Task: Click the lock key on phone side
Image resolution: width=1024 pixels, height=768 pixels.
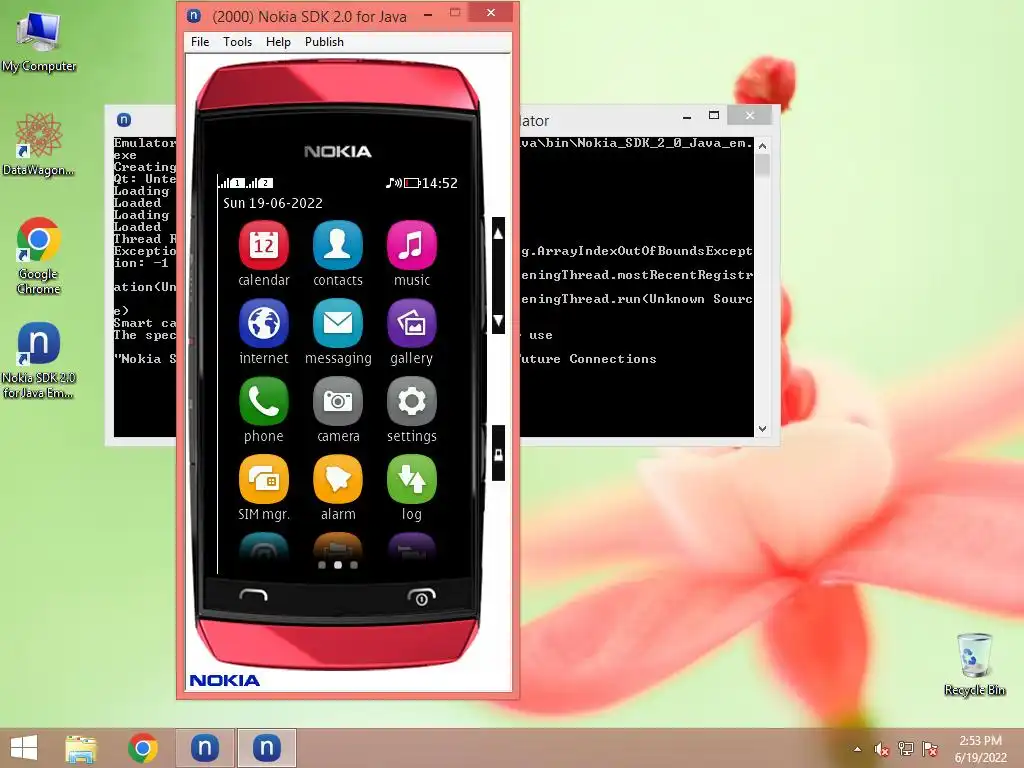Action: tap(498, 454)
